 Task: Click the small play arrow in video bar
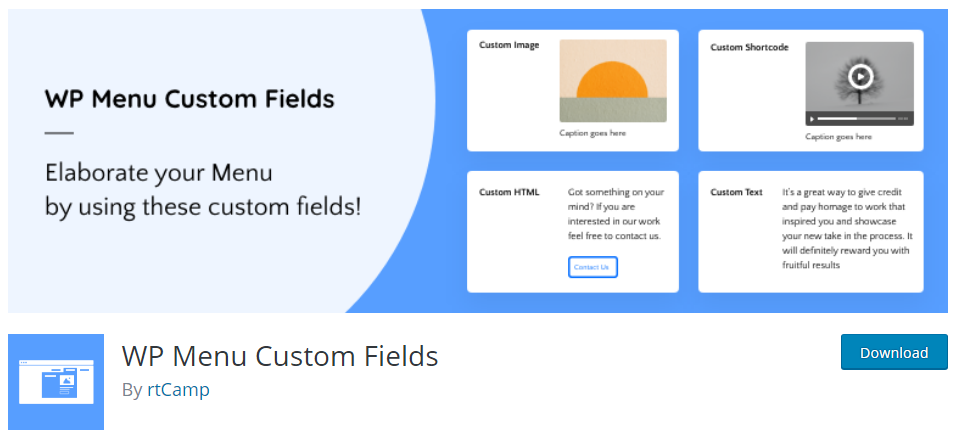pos(812,118)
